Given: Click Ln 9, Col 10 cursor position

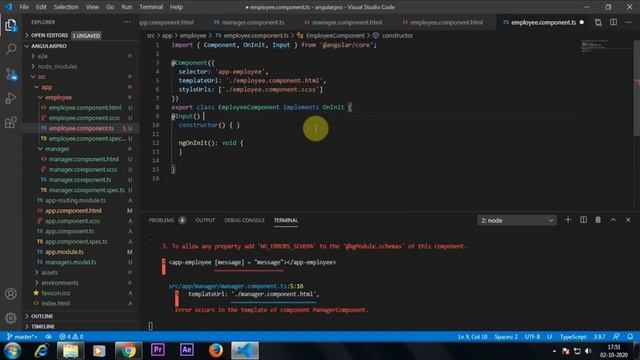Looking at the screenshot, I should coord(472,337).
